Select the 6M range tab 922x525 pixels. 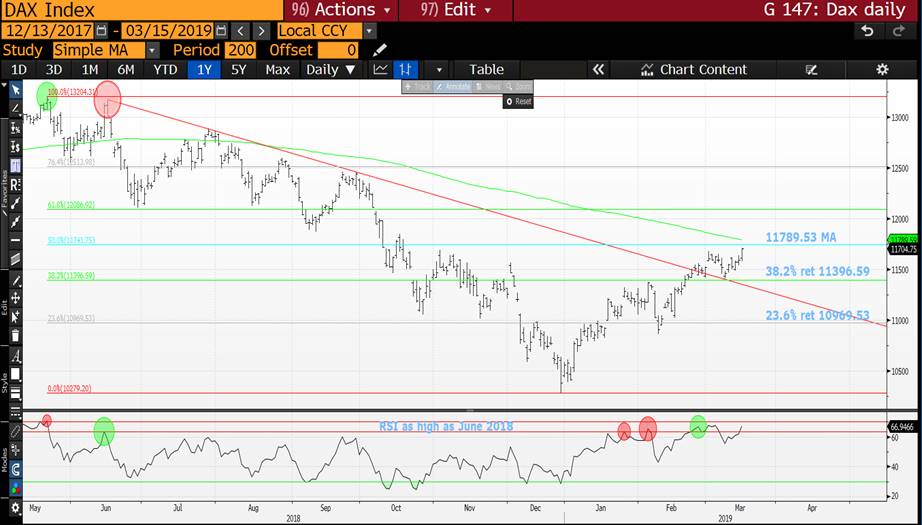tap(125, 69)
